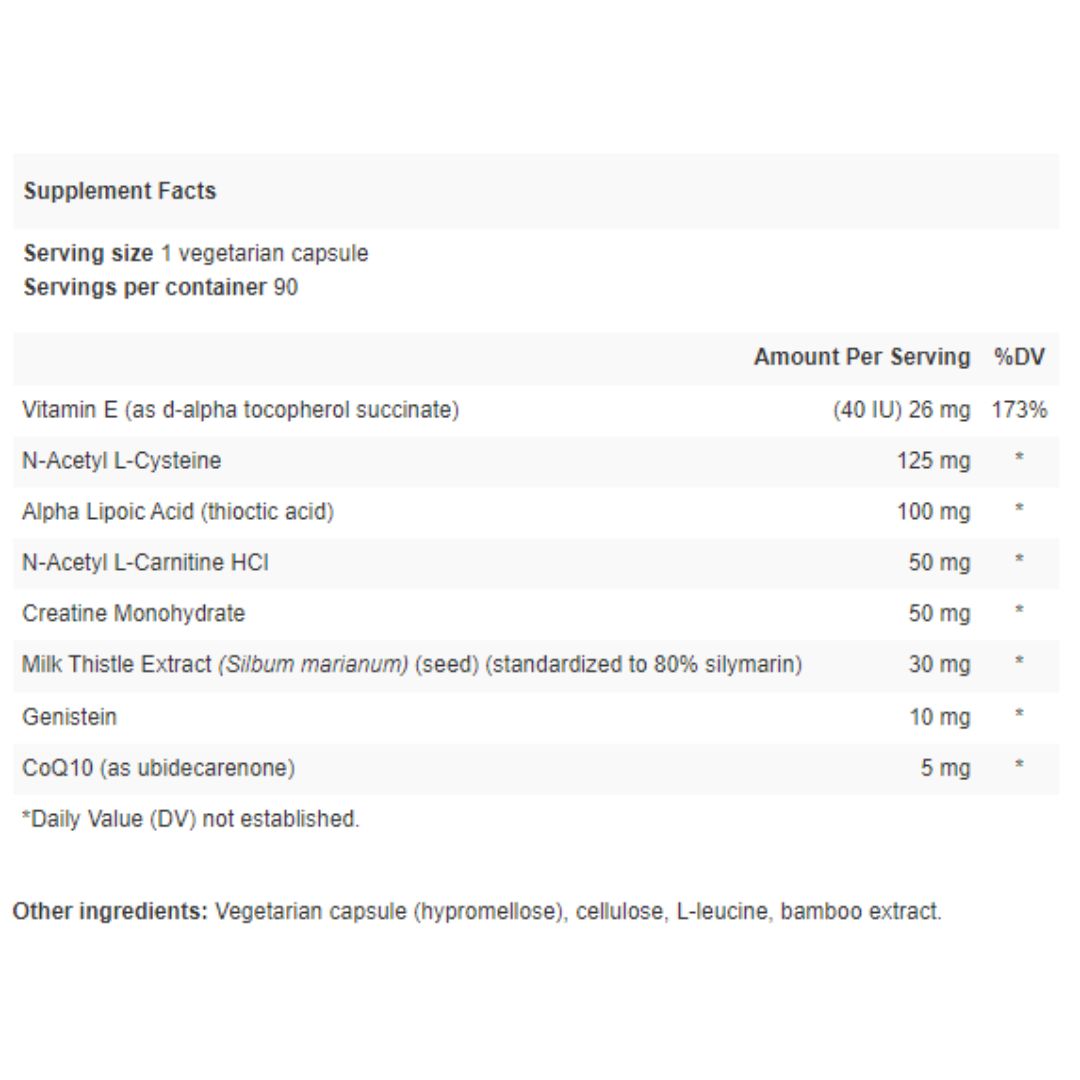Click the CoQ10 (as ubidecarenone) label

(x=158, y=768)
